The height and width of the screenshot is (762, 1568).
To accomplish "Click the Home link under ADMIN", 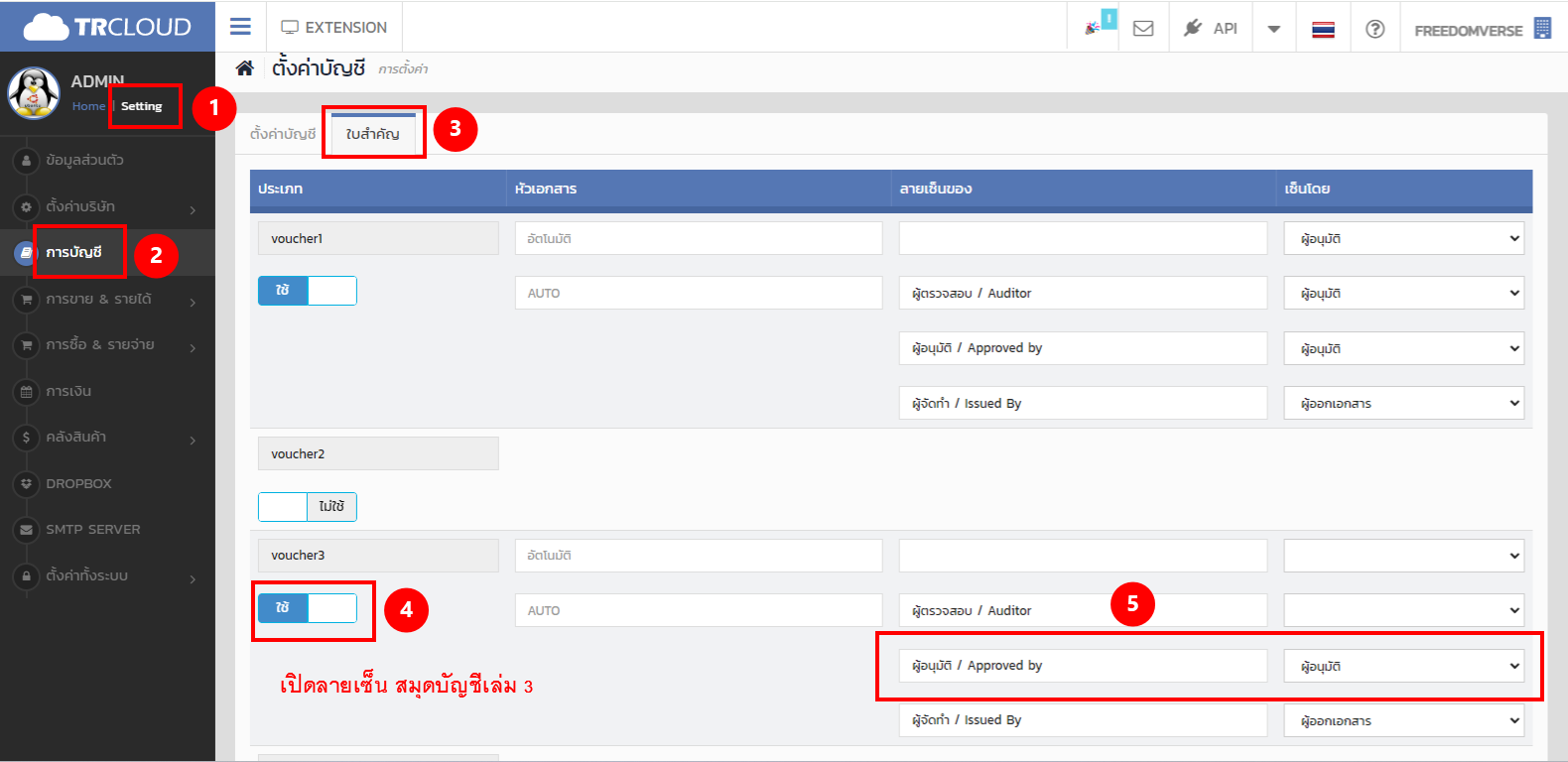I will [88, 106].
